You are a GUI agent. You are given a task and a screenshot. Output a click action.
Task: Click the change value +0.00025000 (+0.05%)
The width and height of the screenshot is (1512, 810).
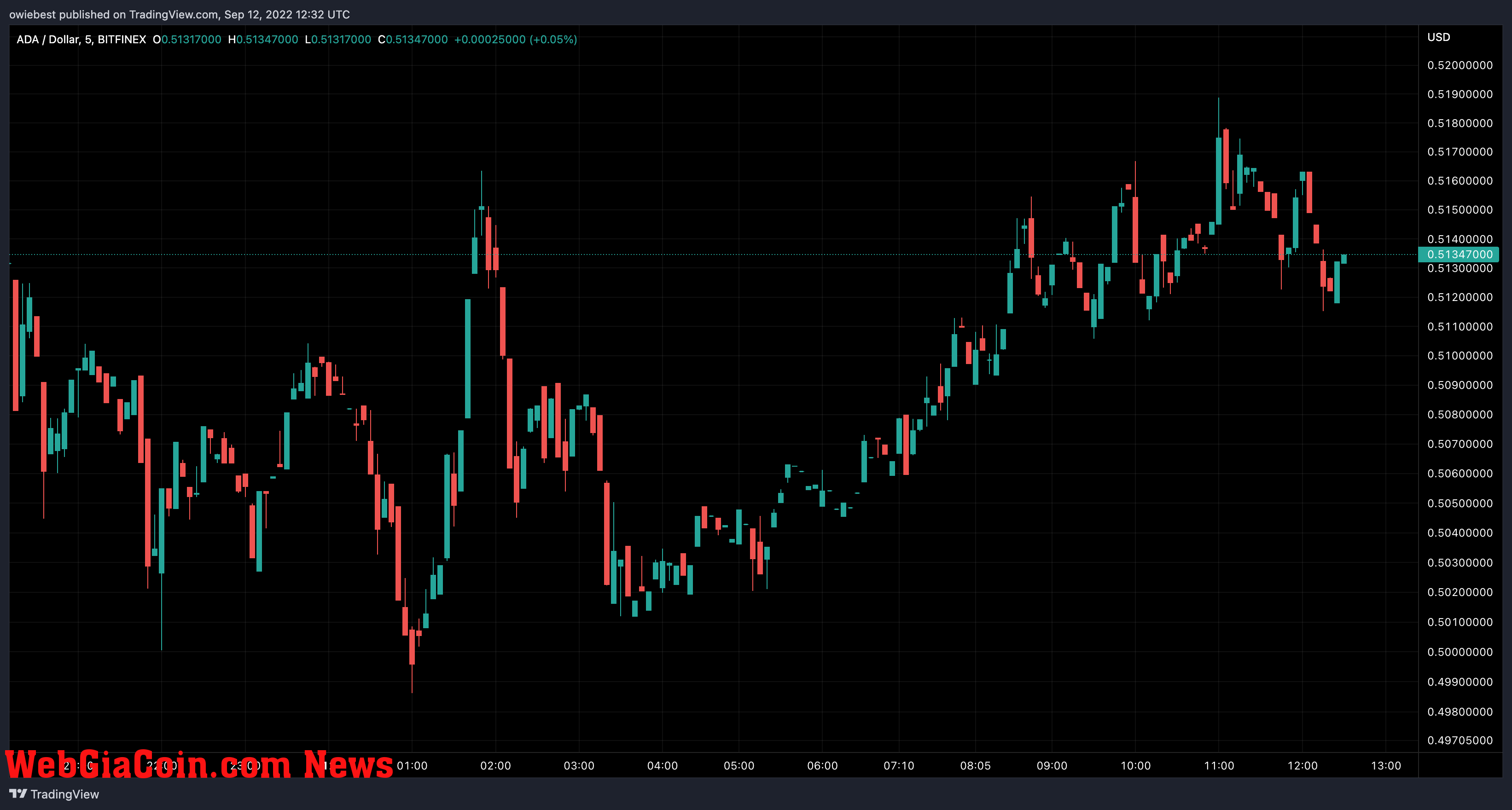click(x=515, y=39)
